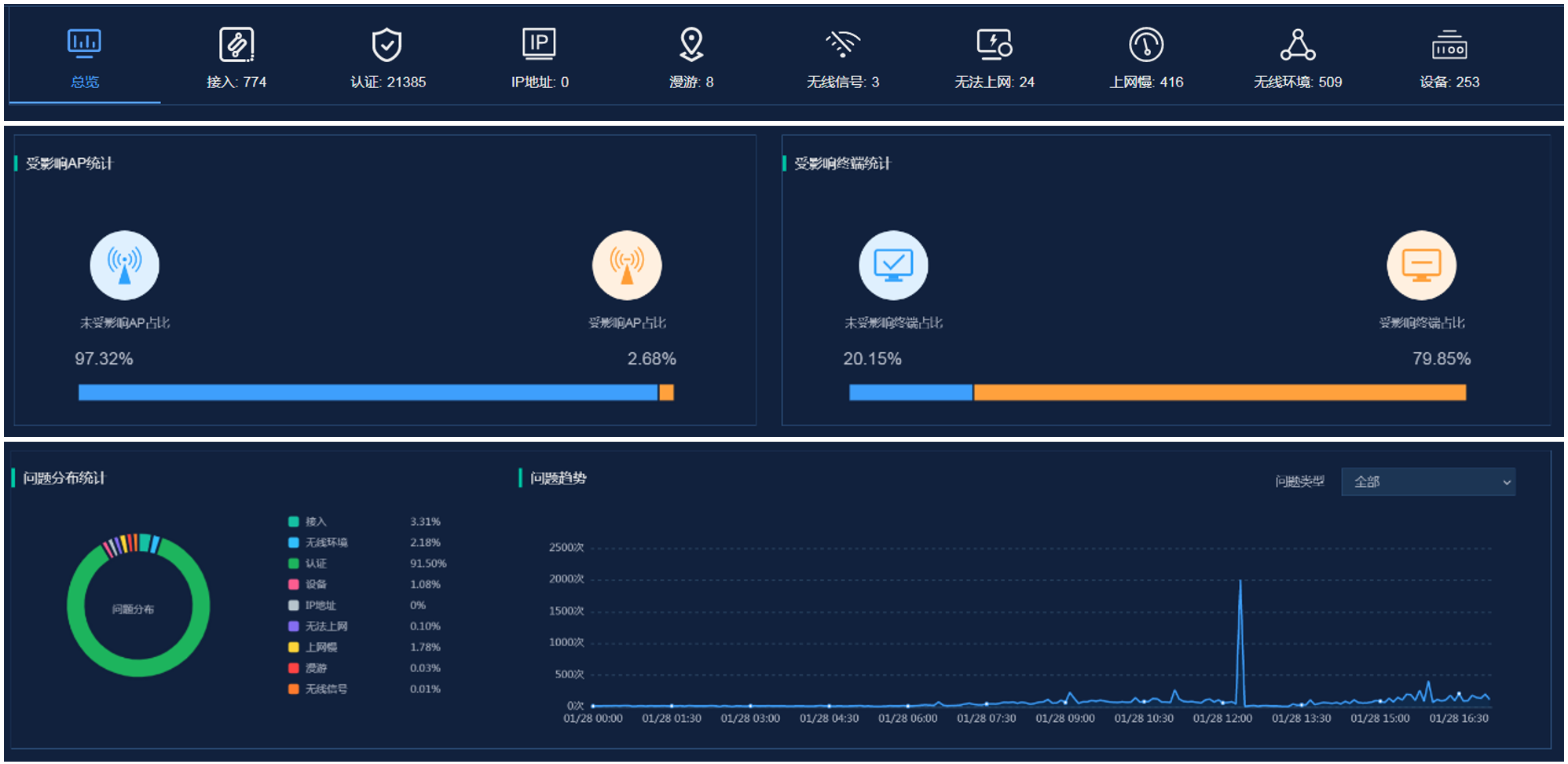
Task: Toggle 上网慢 legend color swatch
Action: 293,647
